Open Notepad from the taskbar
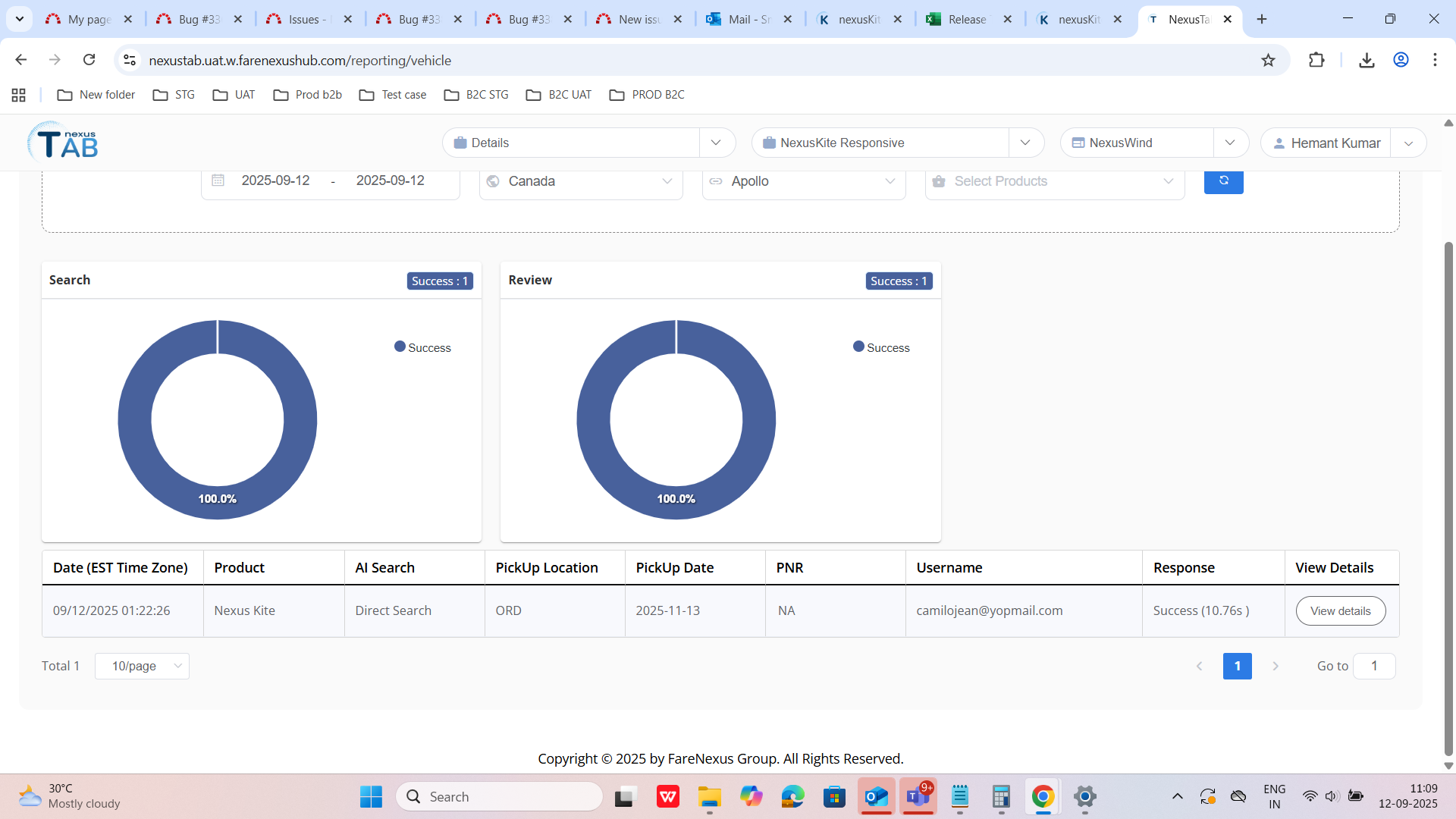 coord(959,796)
